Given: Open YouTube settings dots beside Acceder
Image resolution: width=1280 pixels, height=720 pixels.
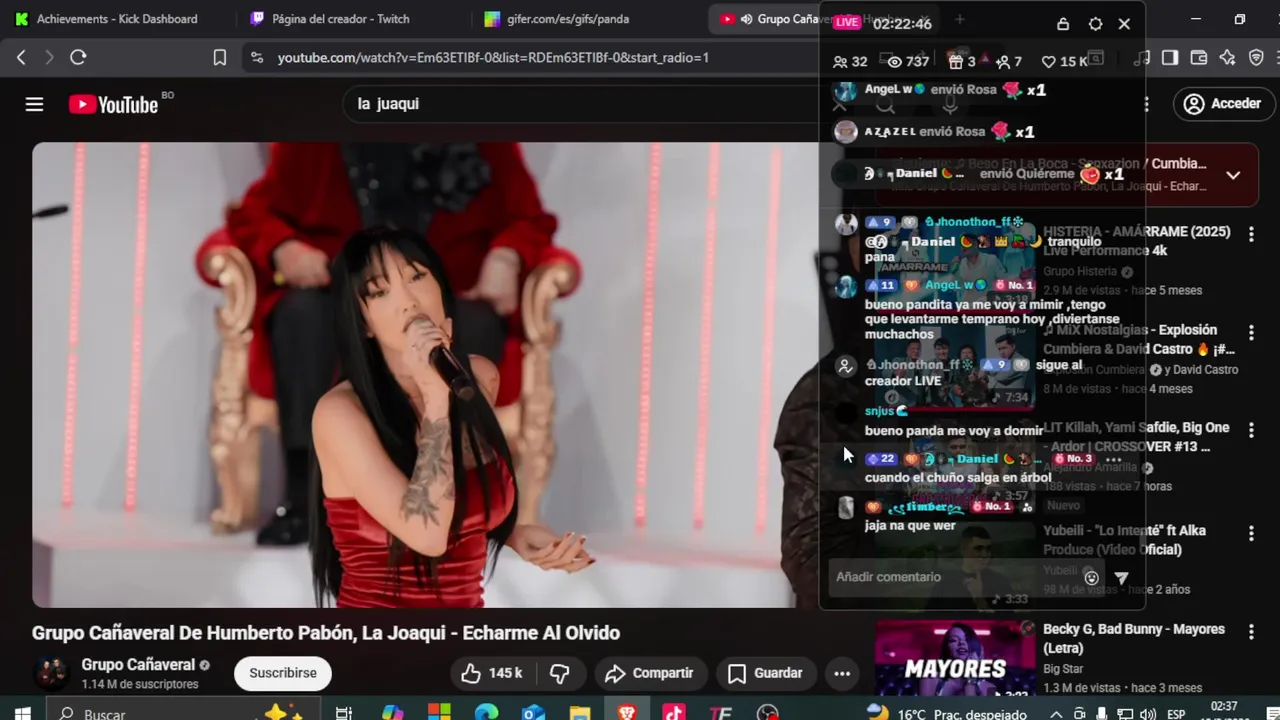Looking at the screenshot, I should (x=1146, y=103).
